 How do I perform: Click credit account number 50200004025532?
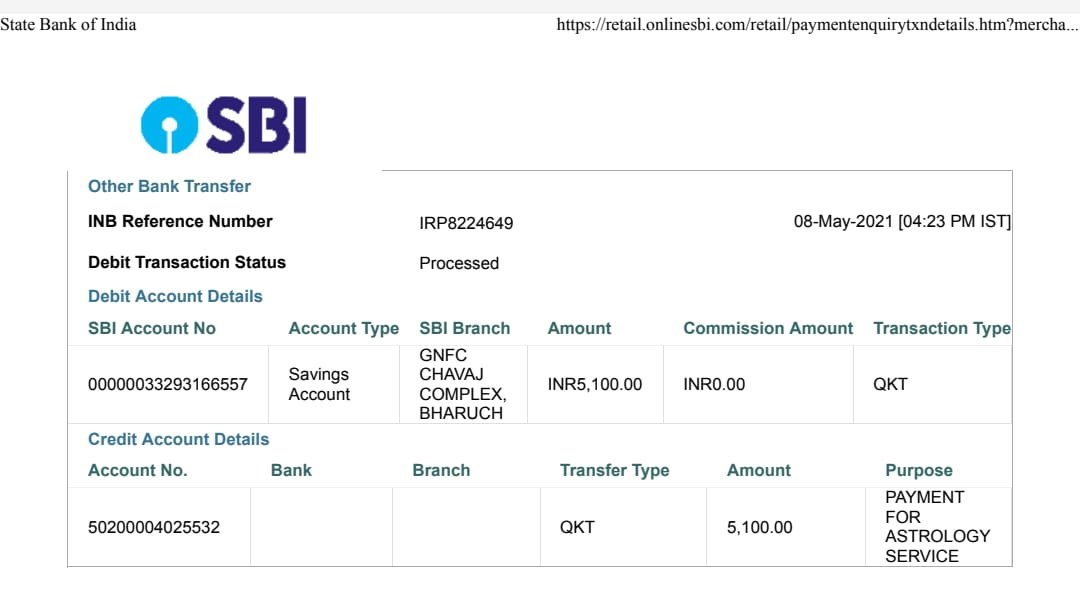(154, 528)
